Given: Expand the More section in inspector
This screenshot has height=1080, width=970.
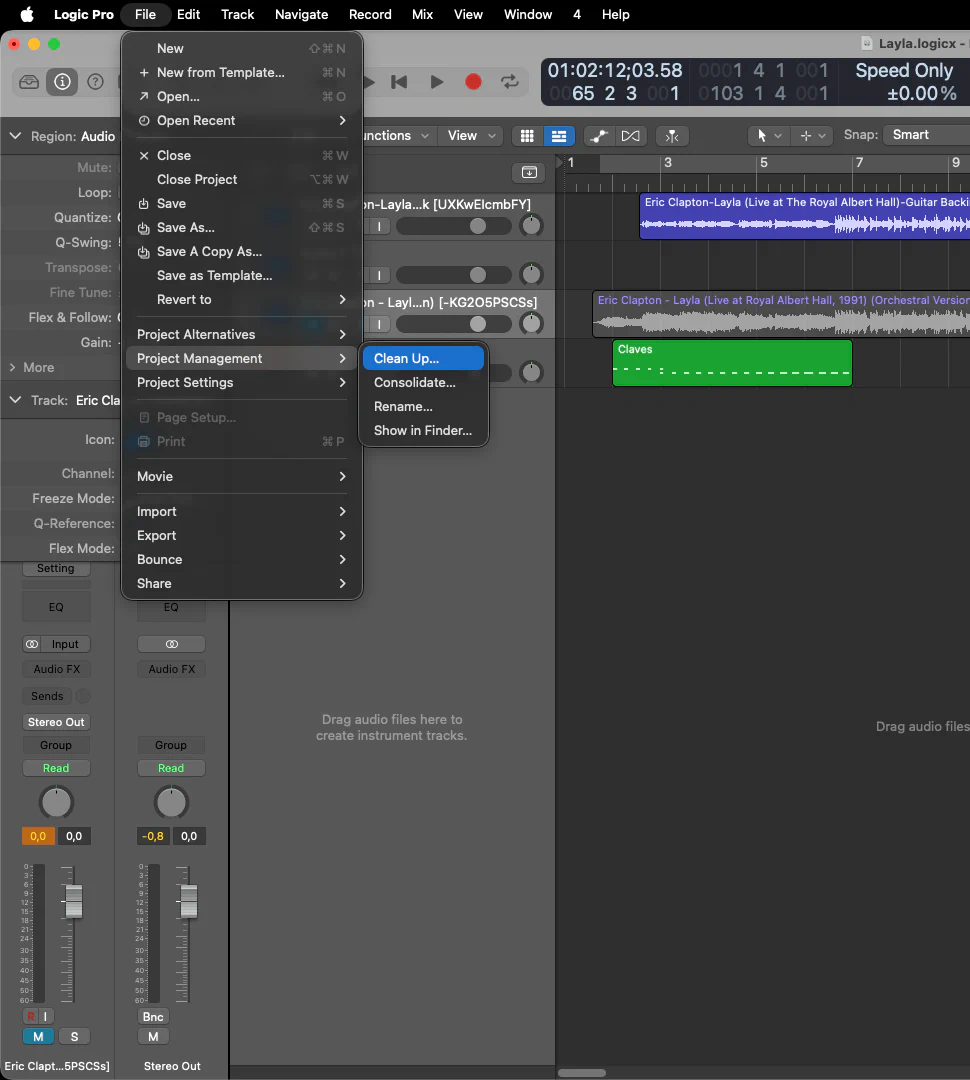Looking at the screenshot, I should pyautogui.click(x=12, y=368).
